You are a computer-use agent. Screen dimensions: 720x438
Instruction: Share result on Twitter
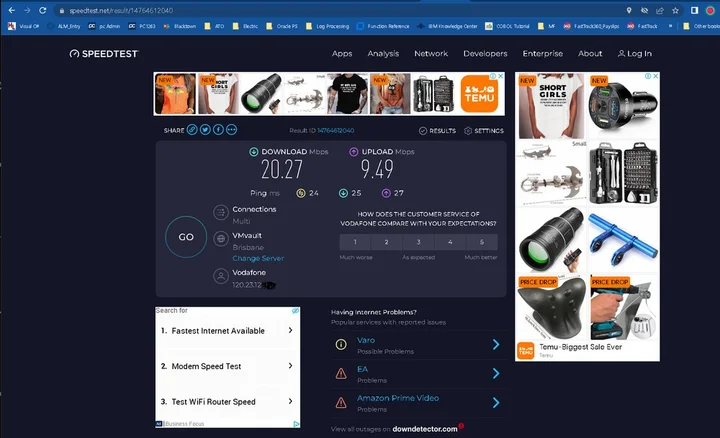point(206,130)
